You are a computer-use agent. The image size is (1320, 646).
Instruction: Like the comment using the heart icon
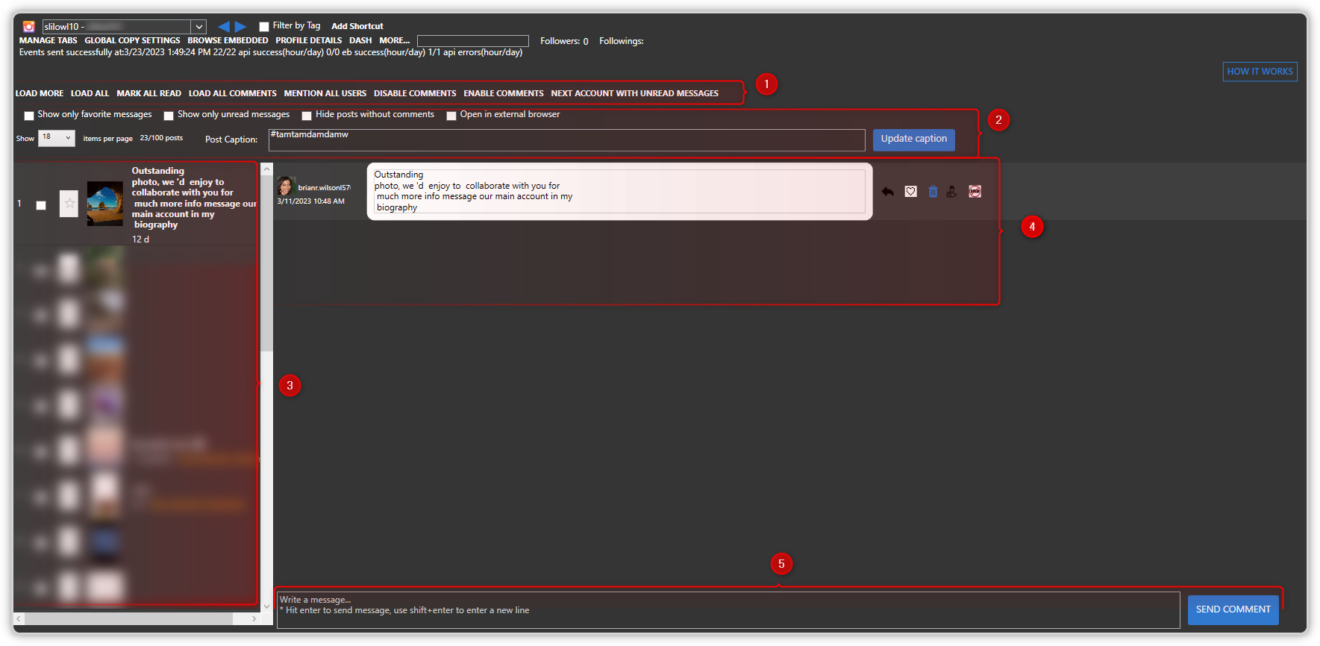[x=910, y=191]
